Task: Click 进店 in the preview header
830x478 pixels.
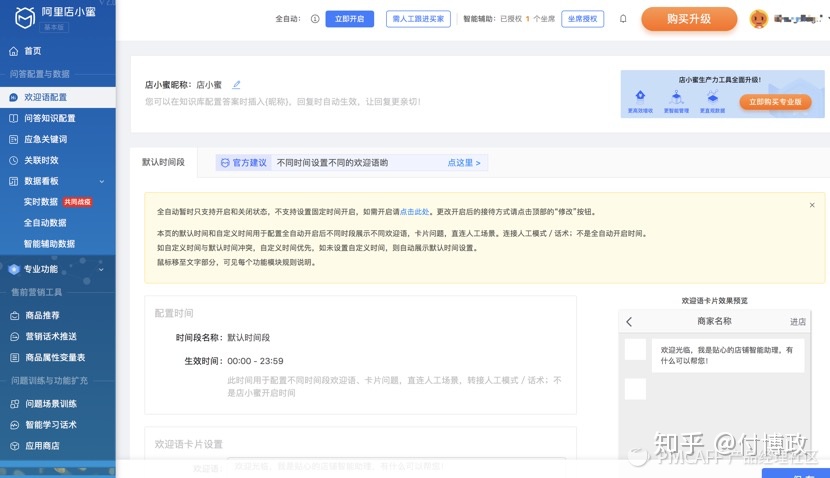Action: 798,321
